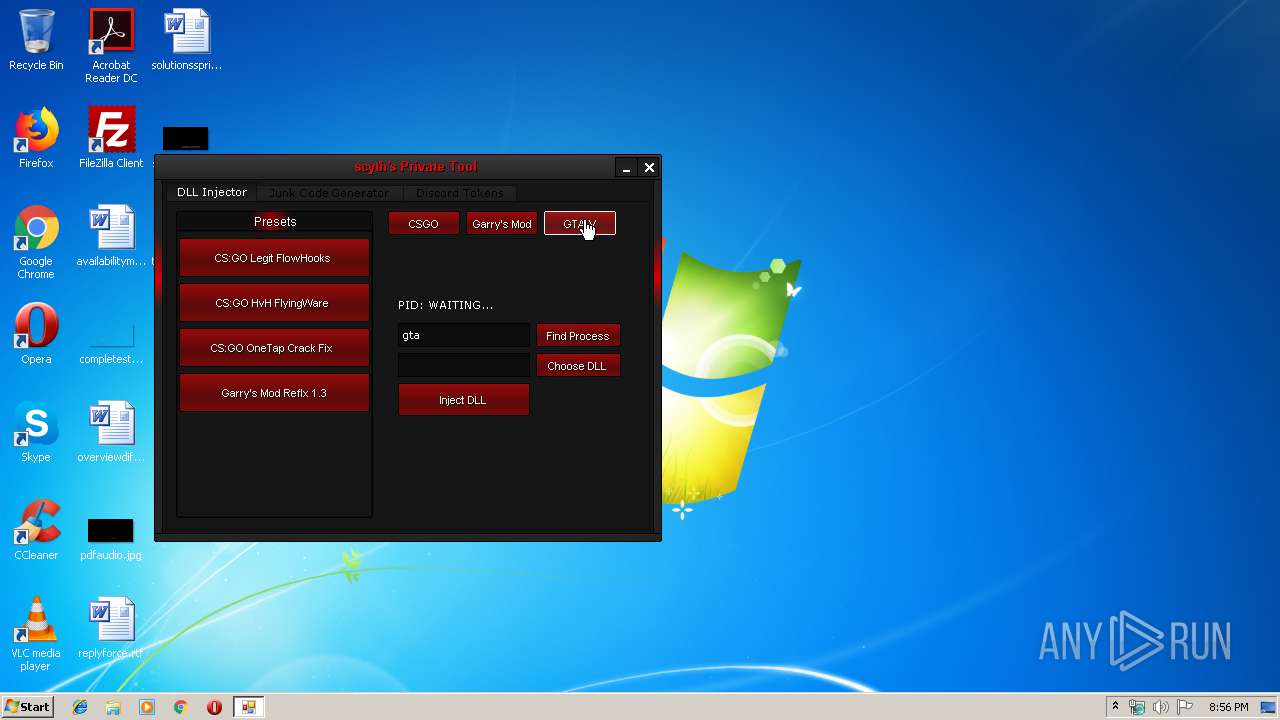Minimize the scyth's Private Tool window
The height and width of the screenshot is (720, 1280).
click(x=626, y=168)
